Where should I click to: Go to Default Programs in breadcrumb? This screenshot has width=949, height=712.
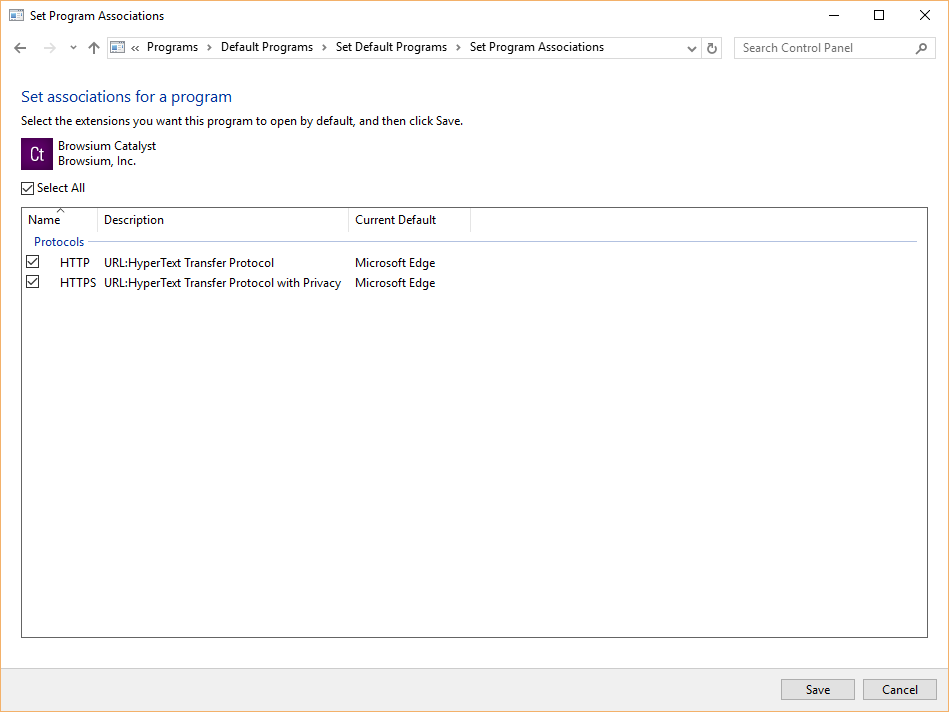266,47
